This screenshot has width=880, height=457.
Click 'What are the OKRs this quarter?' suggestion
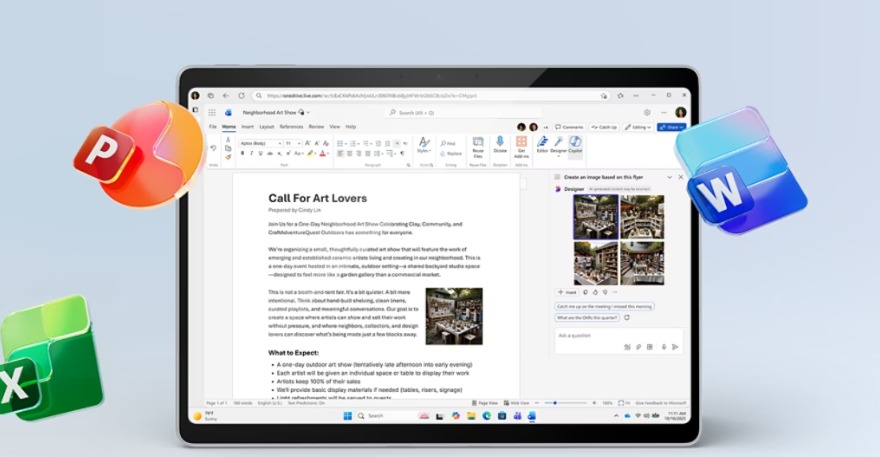(x=587, y=318)
